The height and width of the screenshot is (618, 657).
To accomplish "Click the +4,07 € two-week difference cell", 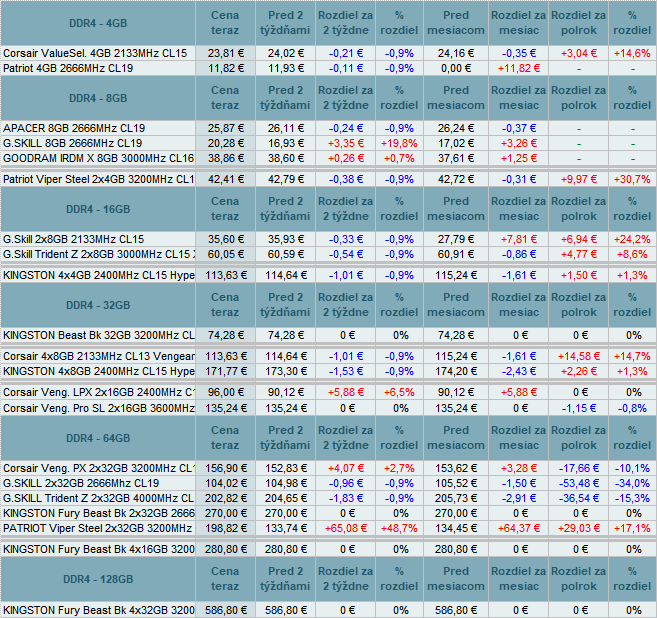I will tap(346, 468).
